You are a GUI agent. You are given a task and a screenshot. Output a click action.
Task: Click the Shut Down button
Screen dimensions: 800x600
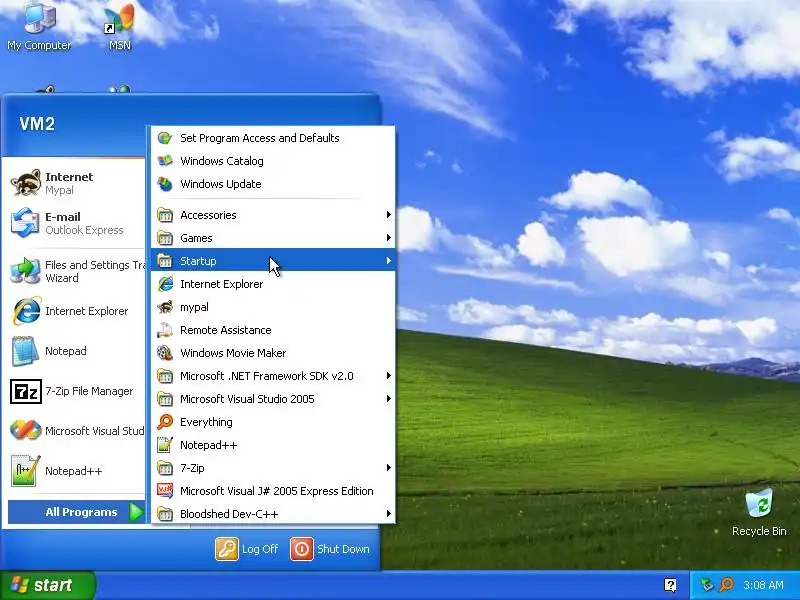click(330, 549)
